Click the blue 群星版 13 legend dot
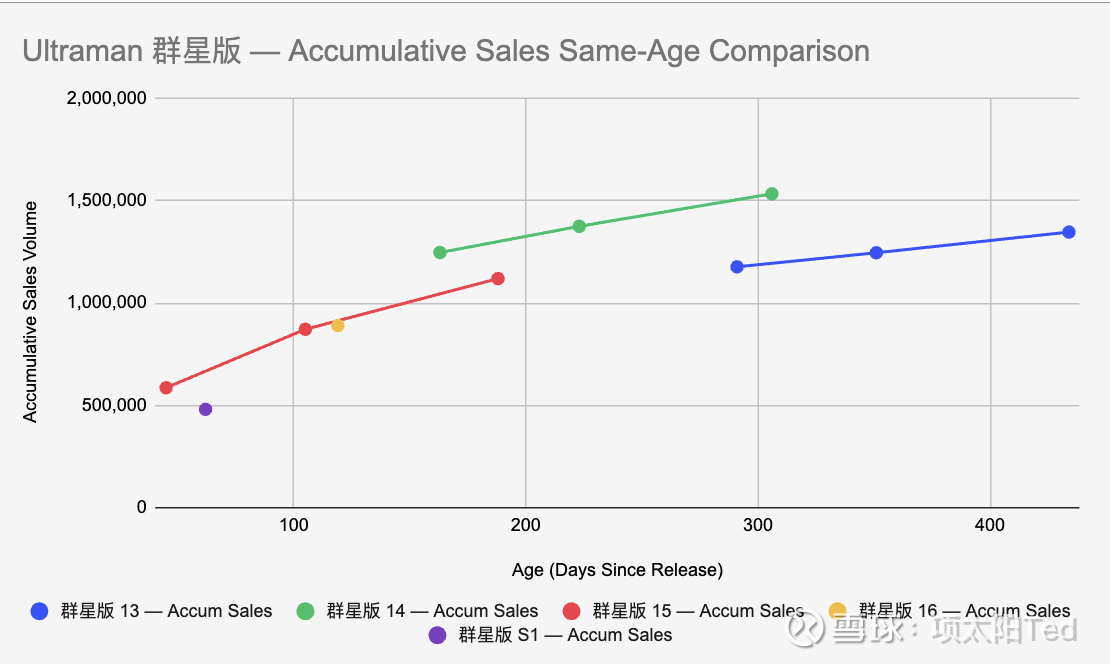1110x664 pixels. coord(40,611)
